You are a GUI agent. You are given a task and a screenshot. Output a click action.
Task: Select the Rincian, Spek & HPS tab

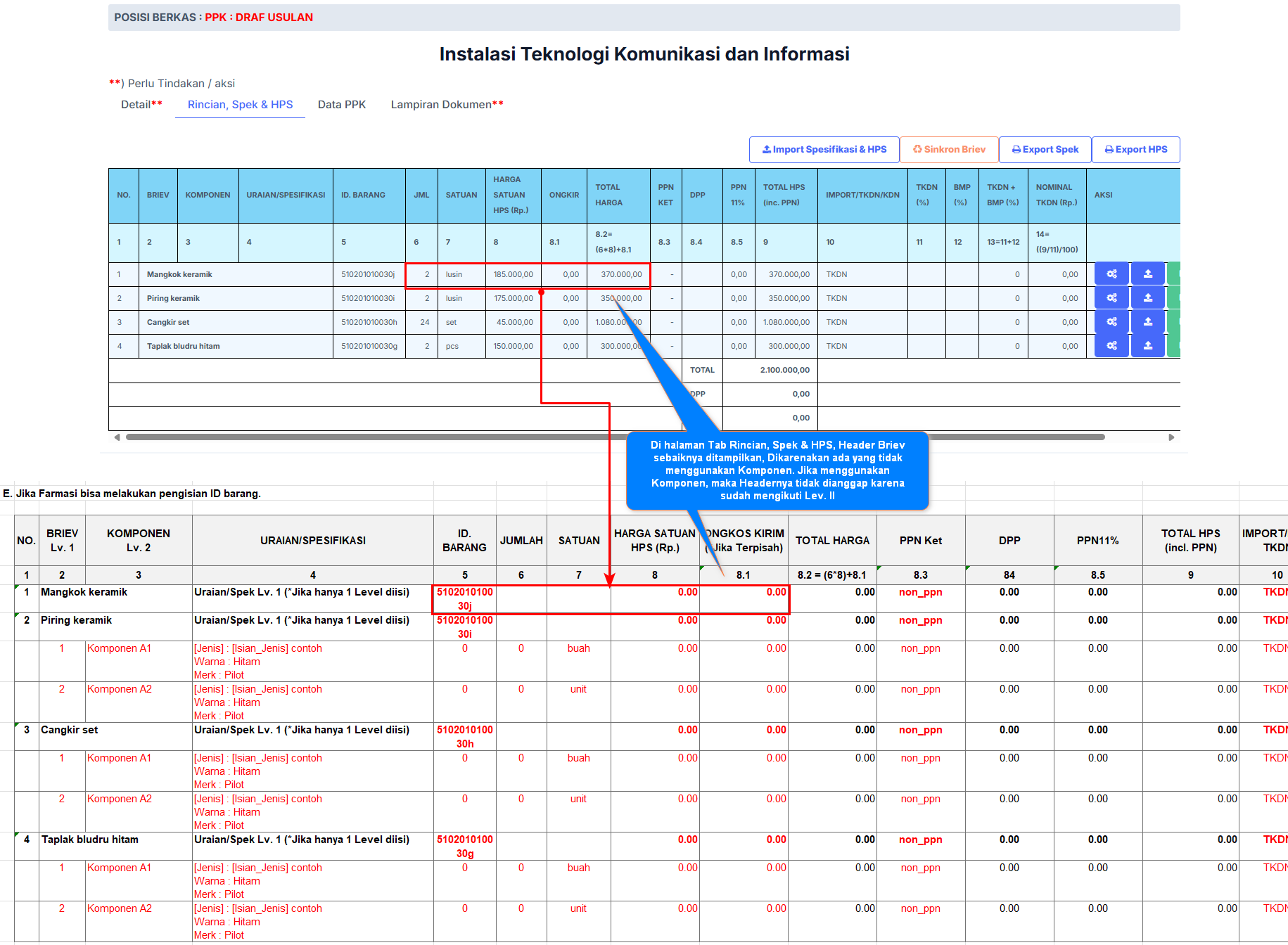[240, 105]
